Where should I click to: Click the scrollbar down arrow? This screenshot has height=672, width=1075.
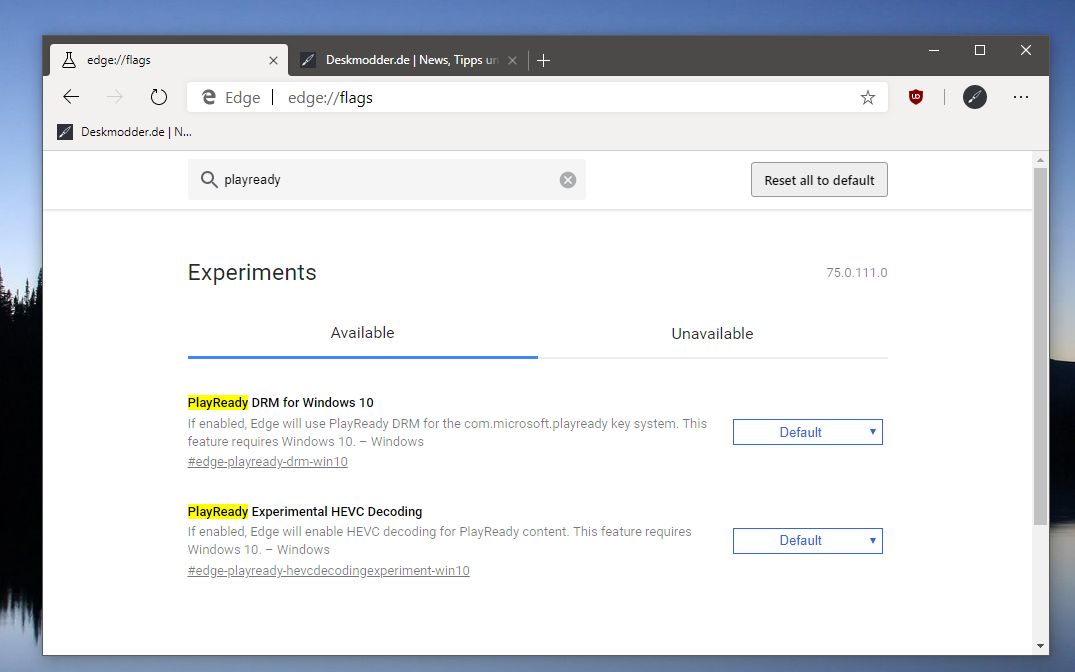(x=1040, y=646)
